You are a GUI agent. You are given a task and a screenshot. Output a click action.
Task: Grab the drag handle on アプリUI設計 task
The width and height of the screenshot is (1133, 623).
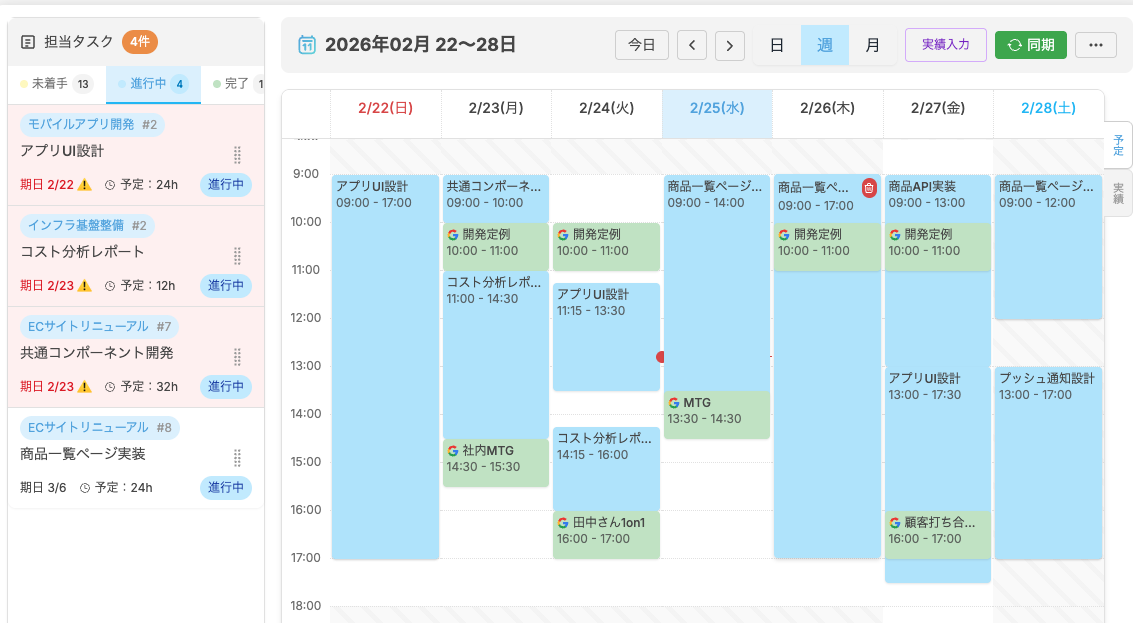coord(237,155)
